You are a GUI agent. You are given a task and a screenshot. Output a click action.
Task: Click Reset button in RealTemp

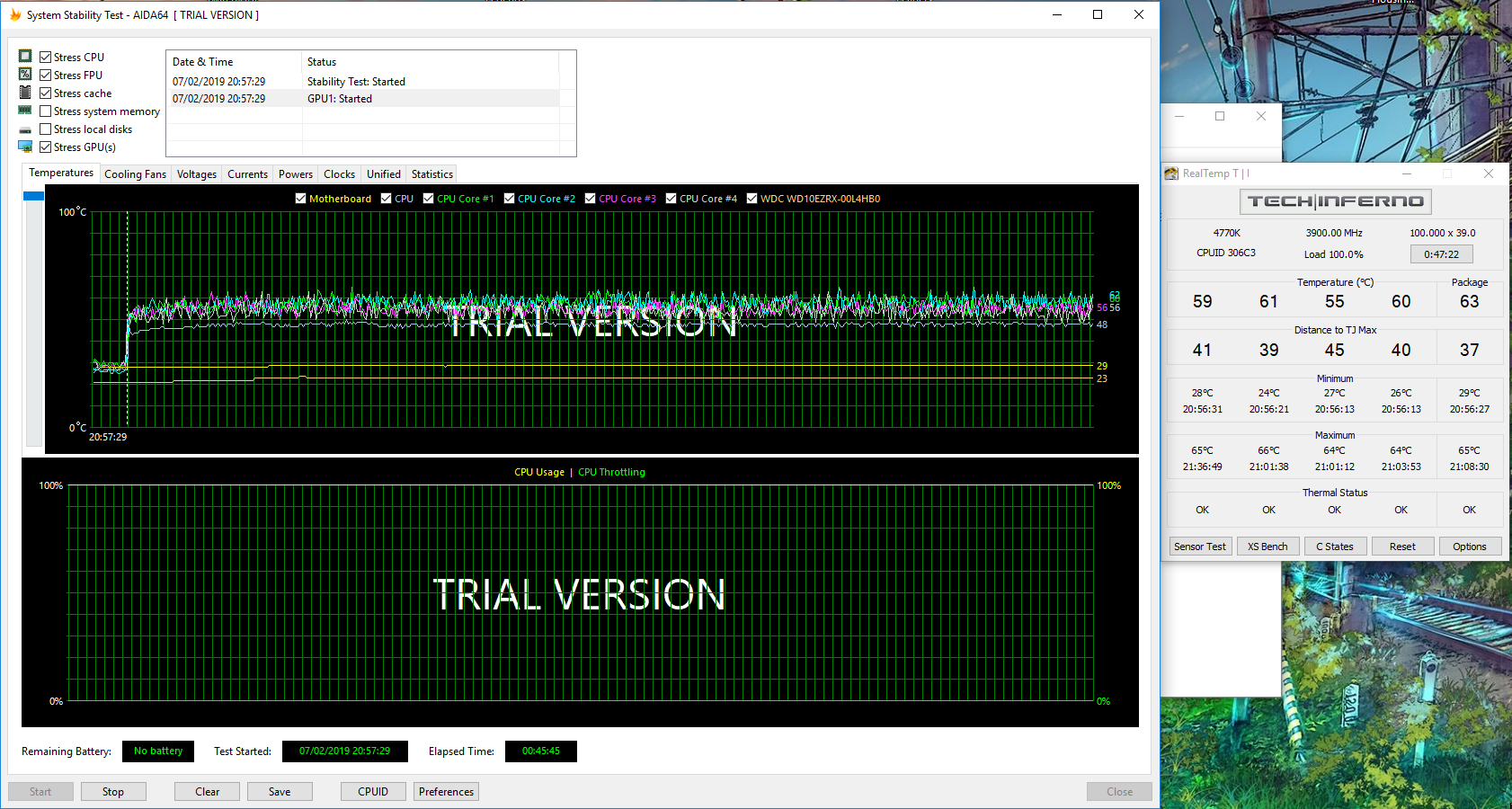pos(1402,547)
